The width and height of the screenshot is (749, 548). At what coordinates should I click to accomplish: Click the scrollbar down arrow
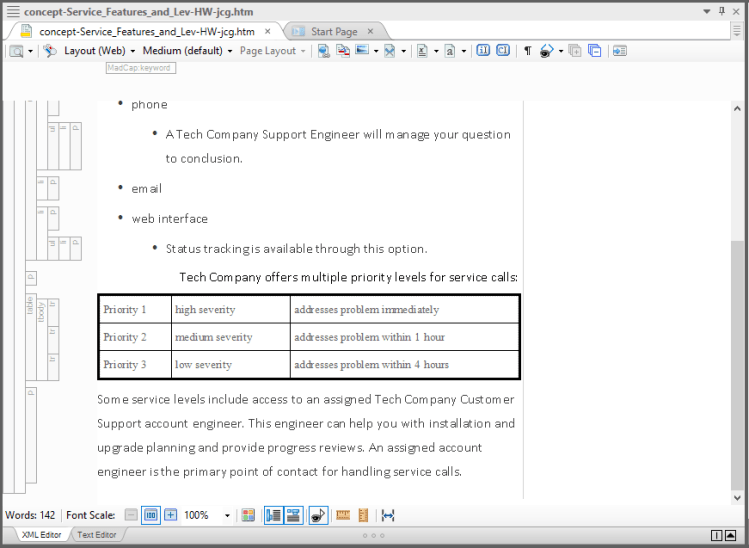[x=737, y=498]
